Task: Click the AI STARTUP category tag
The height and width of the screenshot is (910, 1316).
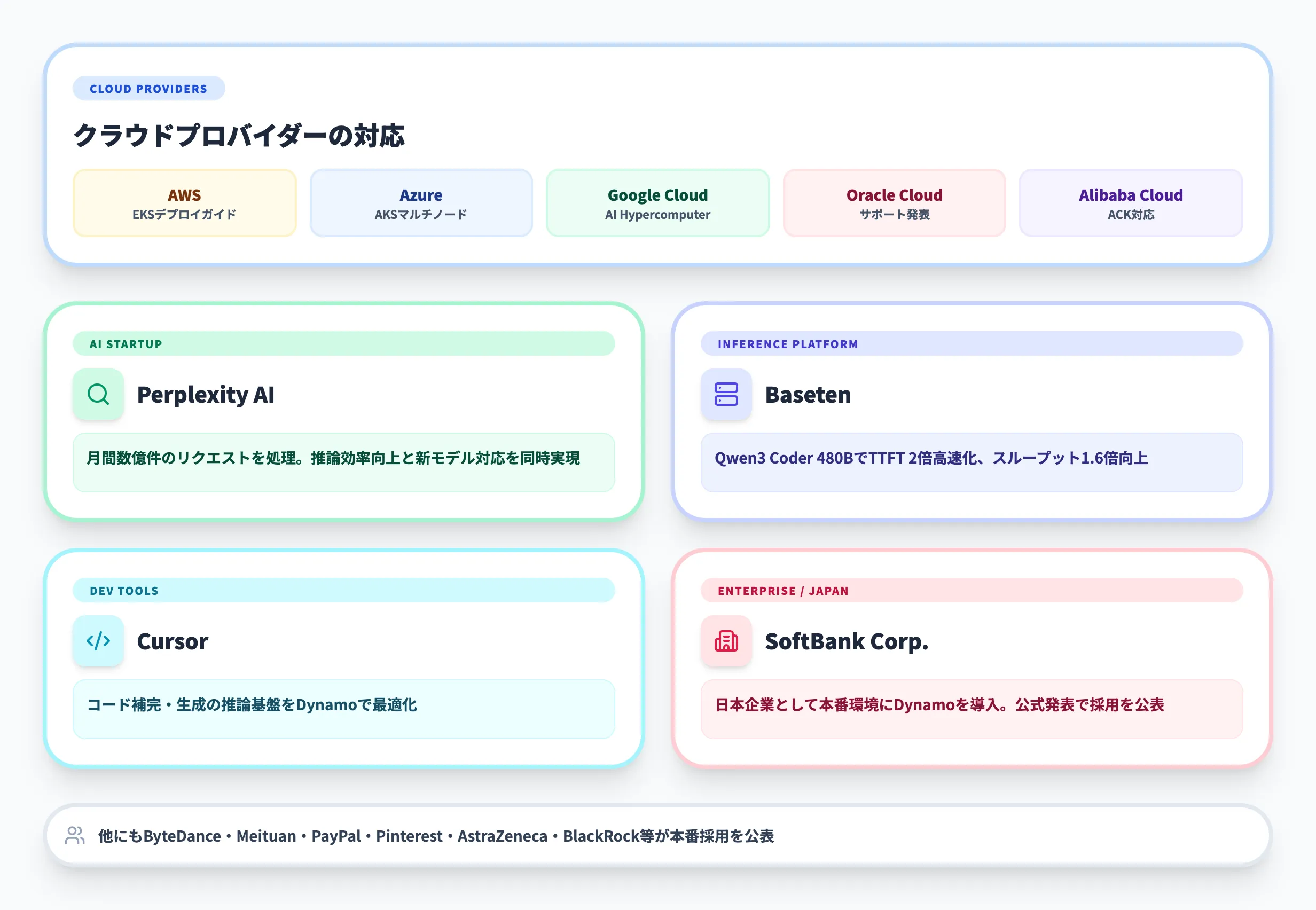Action: coord(126,344)
